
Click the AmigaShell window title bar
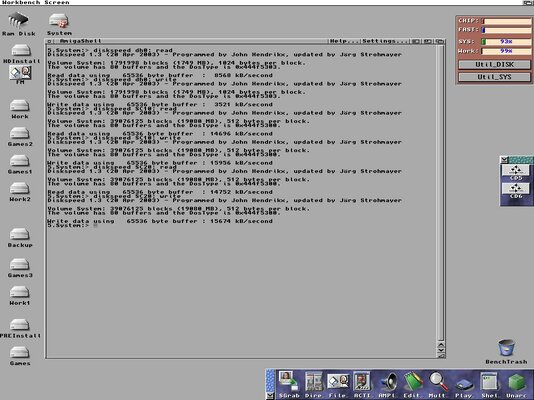click(191, 41)
